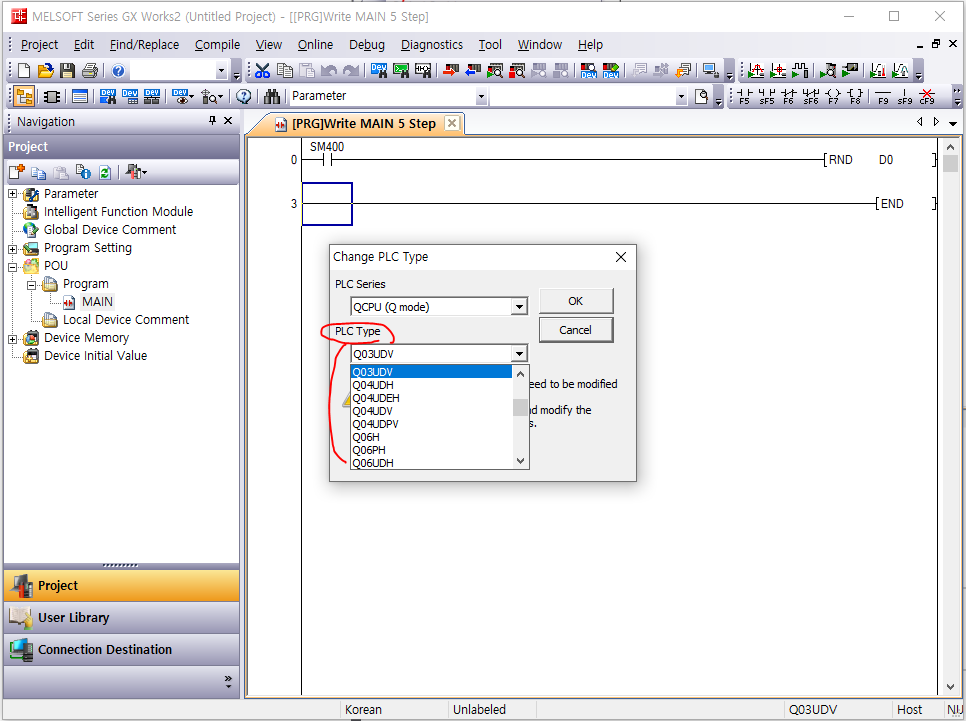Click the binoculars find icon
The height and width of the screenshot is (721, 966).
[x=272, y=96]
